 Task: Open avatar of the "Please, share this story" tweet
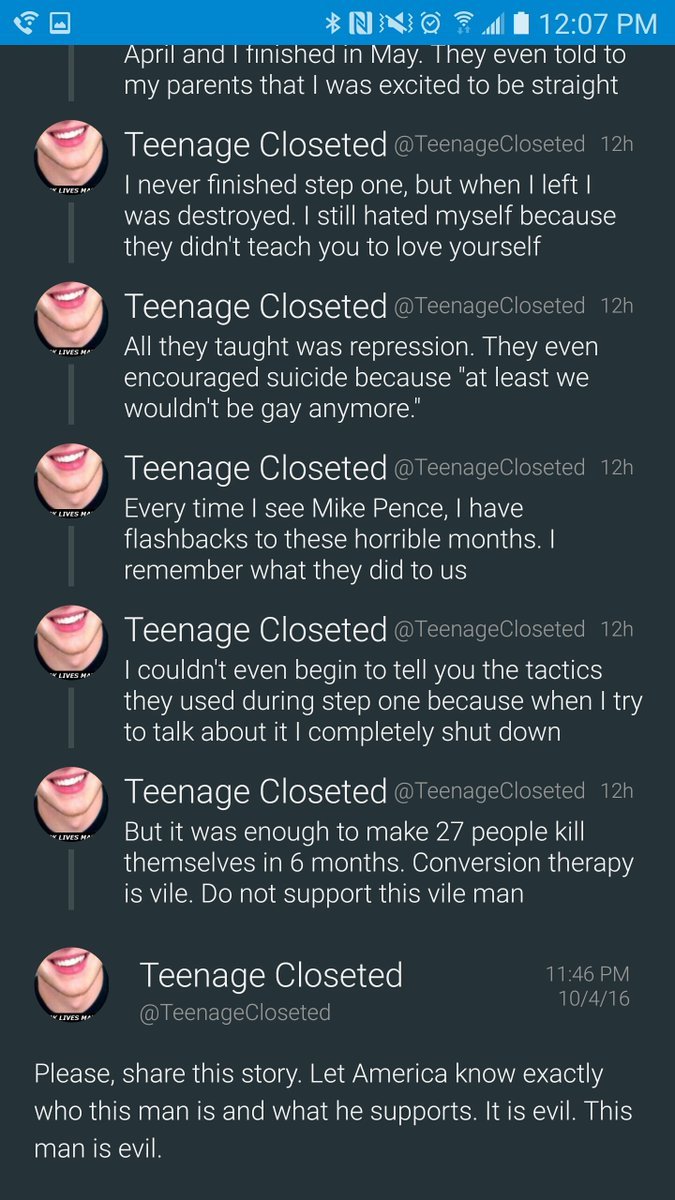point(71,985)
